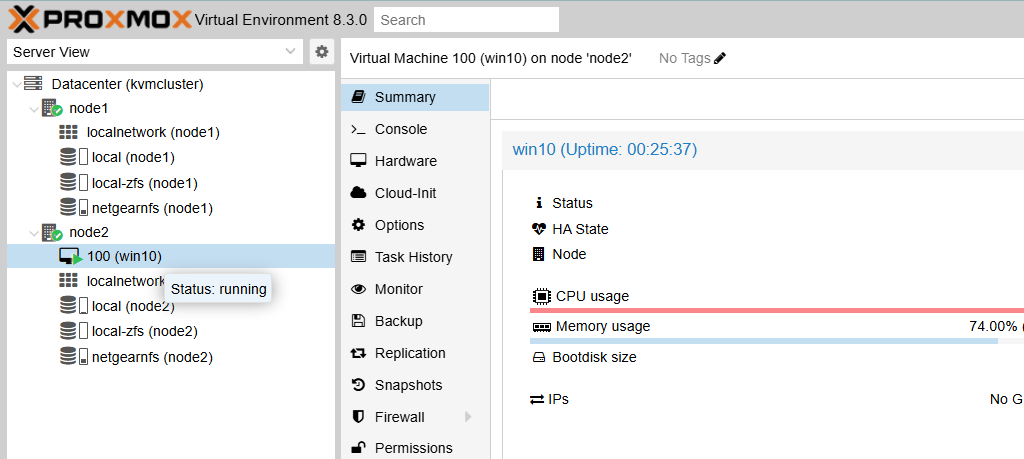Click the Permissions unlock icon
The height and width of the screenshot is (459, 1024).
[x=358, y=448]
